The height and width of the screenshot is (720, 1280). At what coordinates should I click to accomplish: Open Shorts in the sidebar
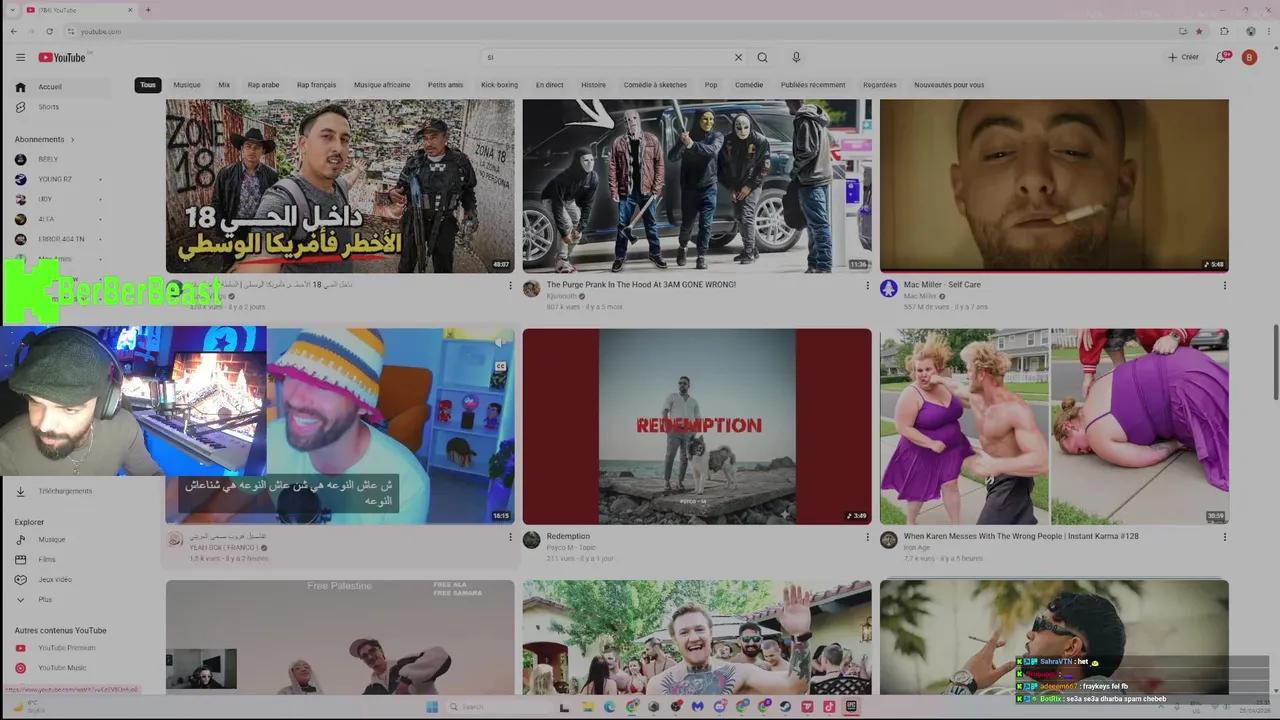pyautogui.click(x=62, y=107)
